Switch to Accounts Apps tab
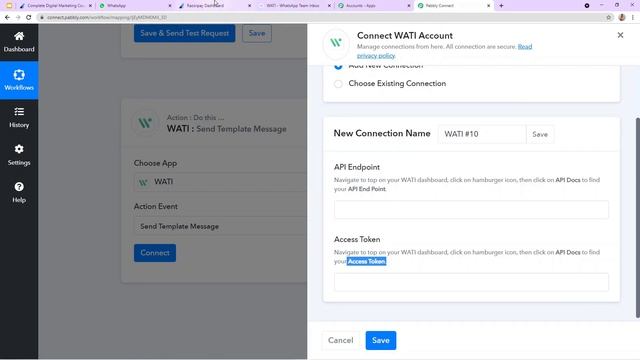The width and height of the screenshot is (640, 360). tap(373, 6)
